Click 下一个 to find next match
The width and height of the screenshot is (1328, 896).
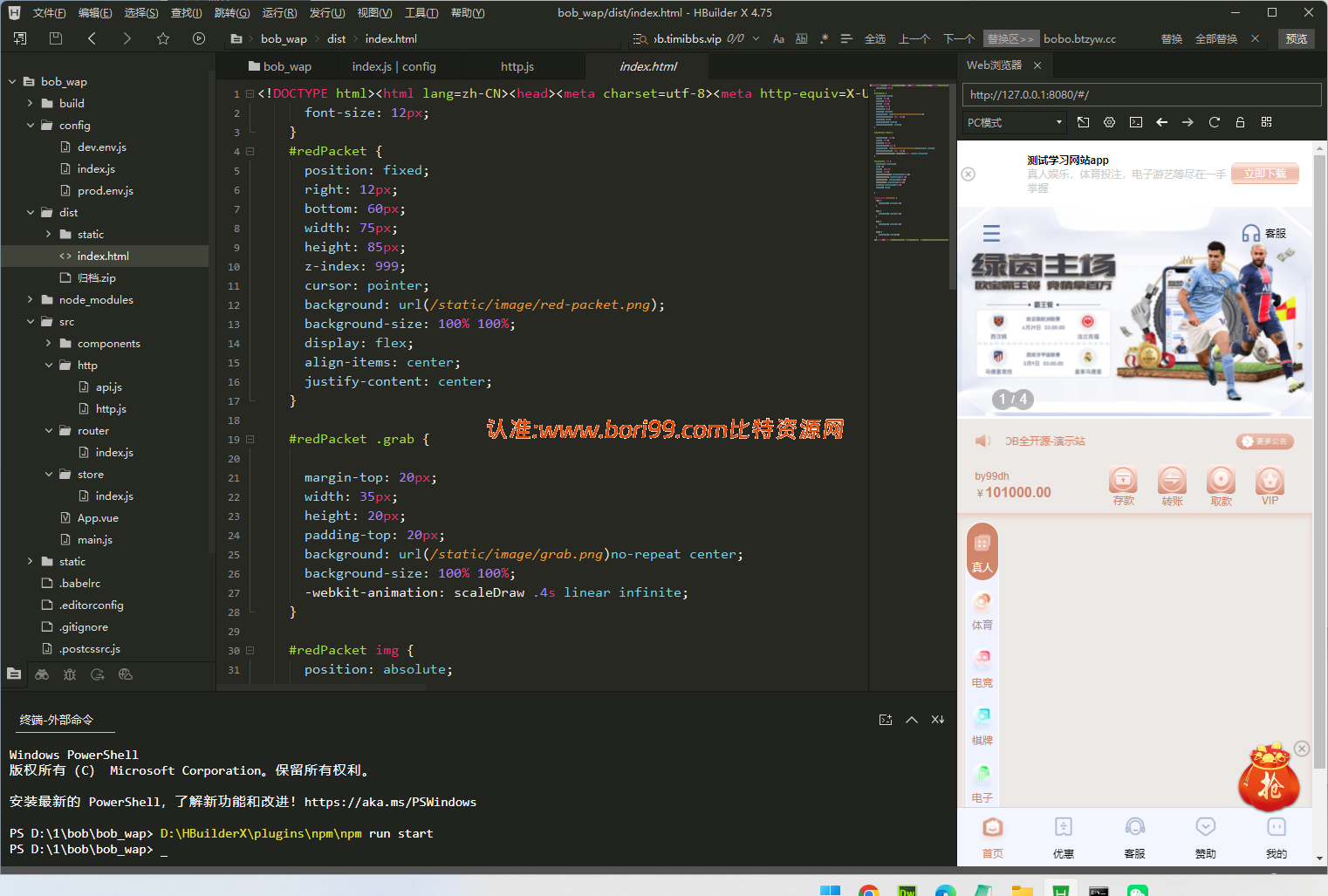point(959,39)
